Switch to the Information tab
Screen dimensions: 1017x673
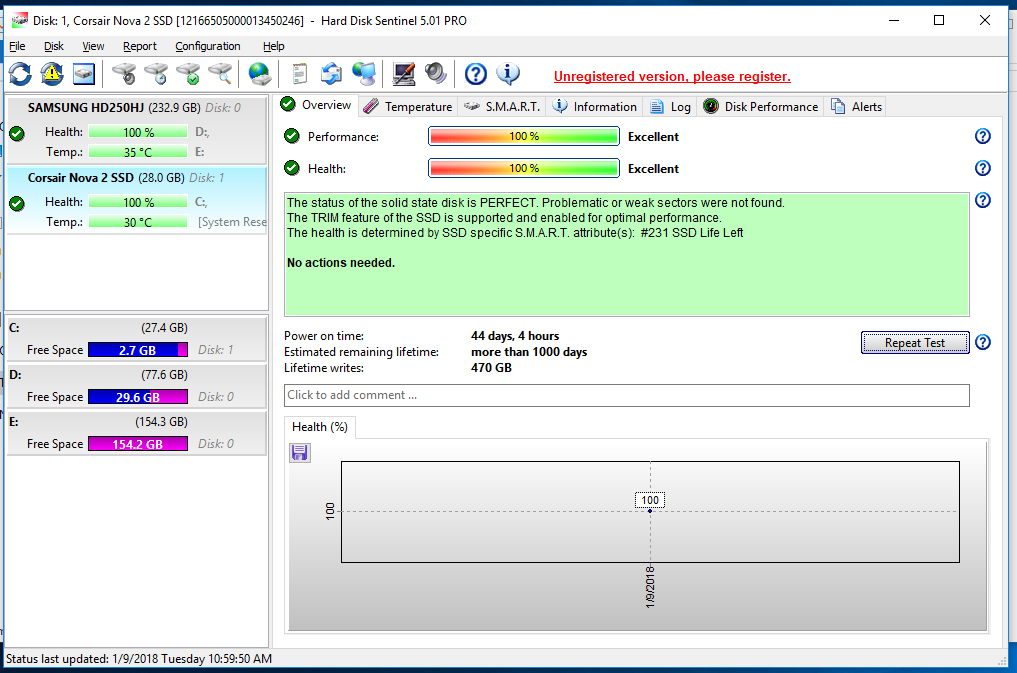pos(595,106)
